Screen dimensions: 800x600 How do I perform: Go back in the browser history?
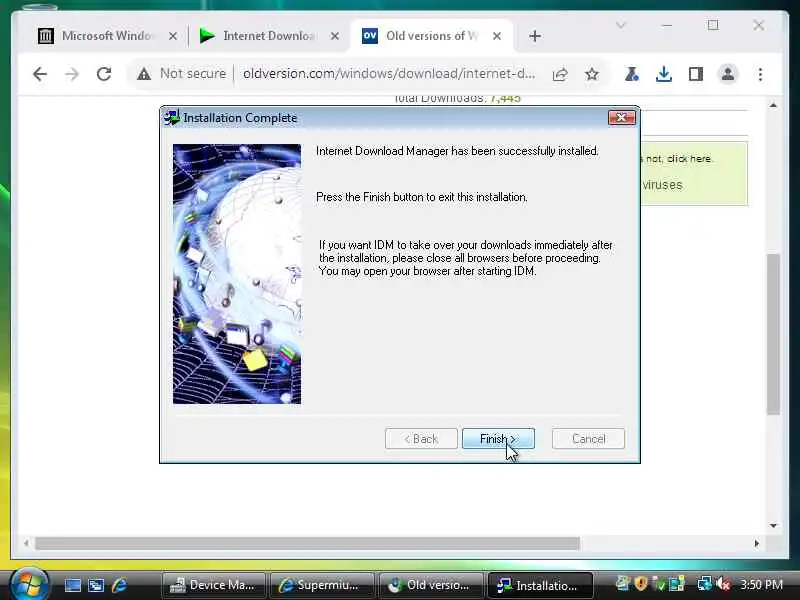[40, 74]
